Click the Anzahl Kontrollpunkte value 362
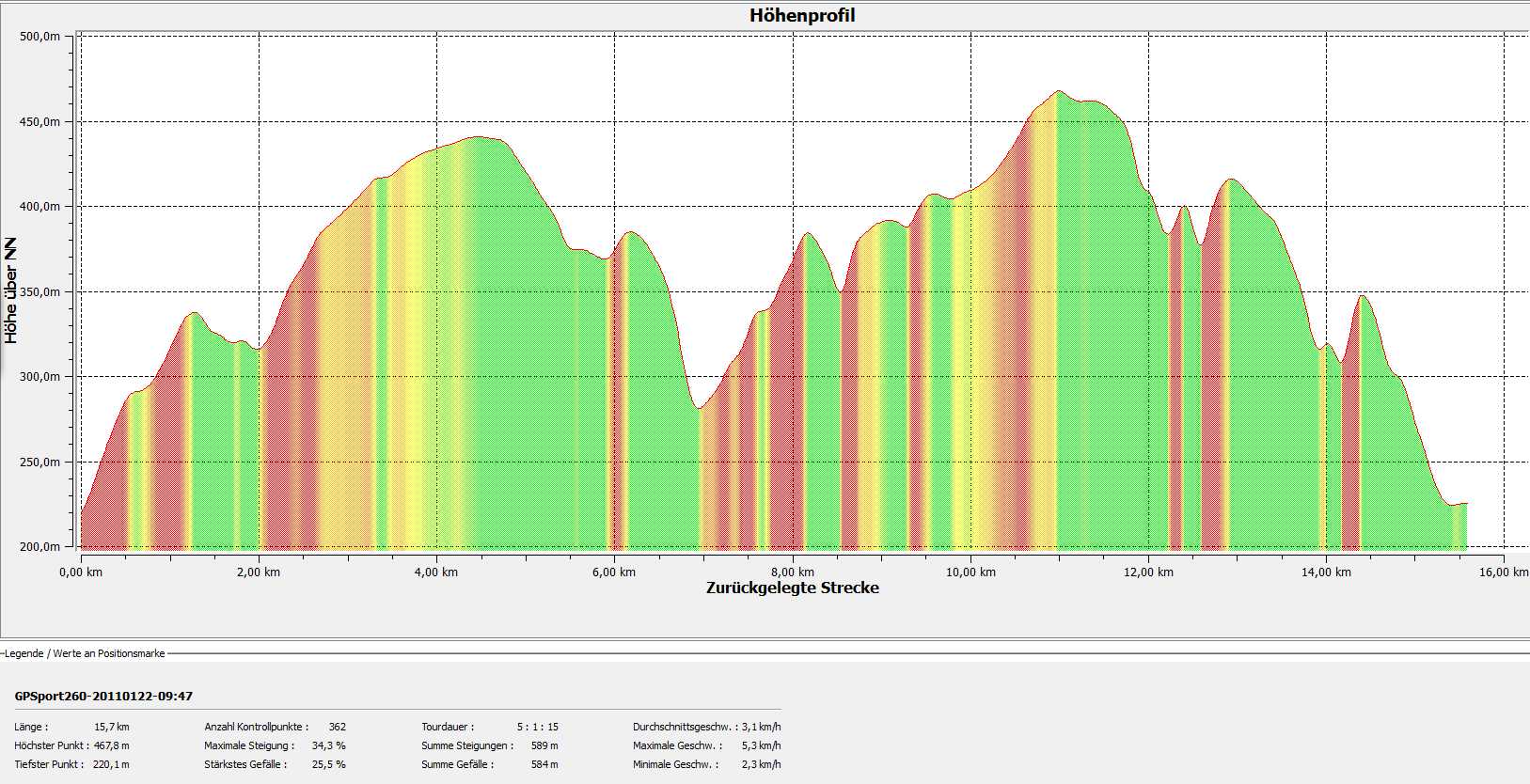 point(337,727)
